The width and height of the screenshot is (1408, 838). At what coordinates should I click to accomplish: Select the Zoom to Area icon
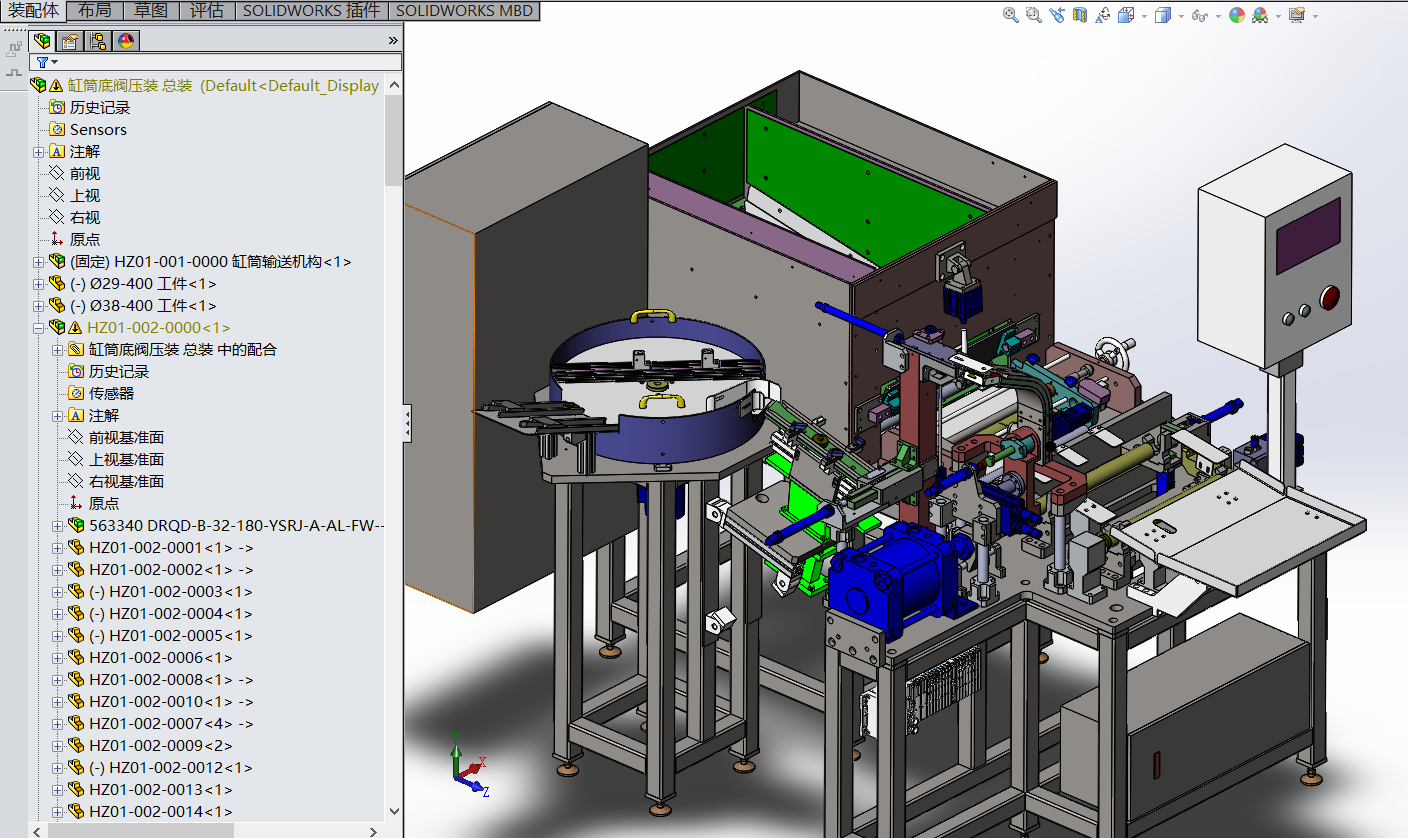tap(1034, 15)
